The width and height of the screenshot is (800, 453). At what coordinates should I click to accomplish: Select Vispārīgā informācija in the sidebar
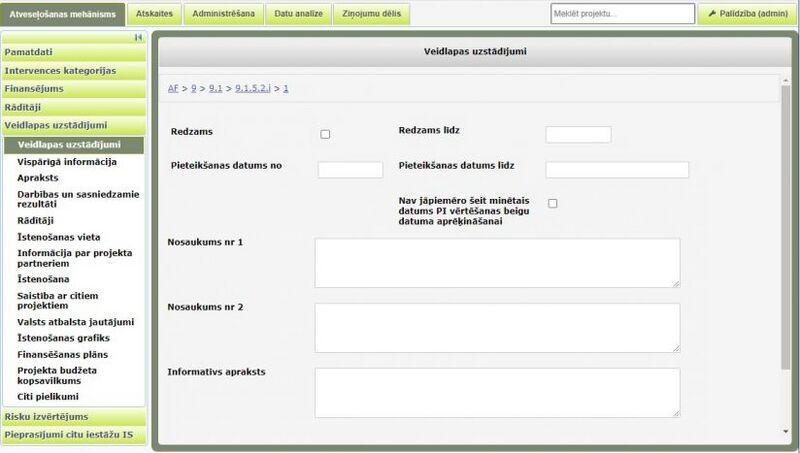[67, 162]
